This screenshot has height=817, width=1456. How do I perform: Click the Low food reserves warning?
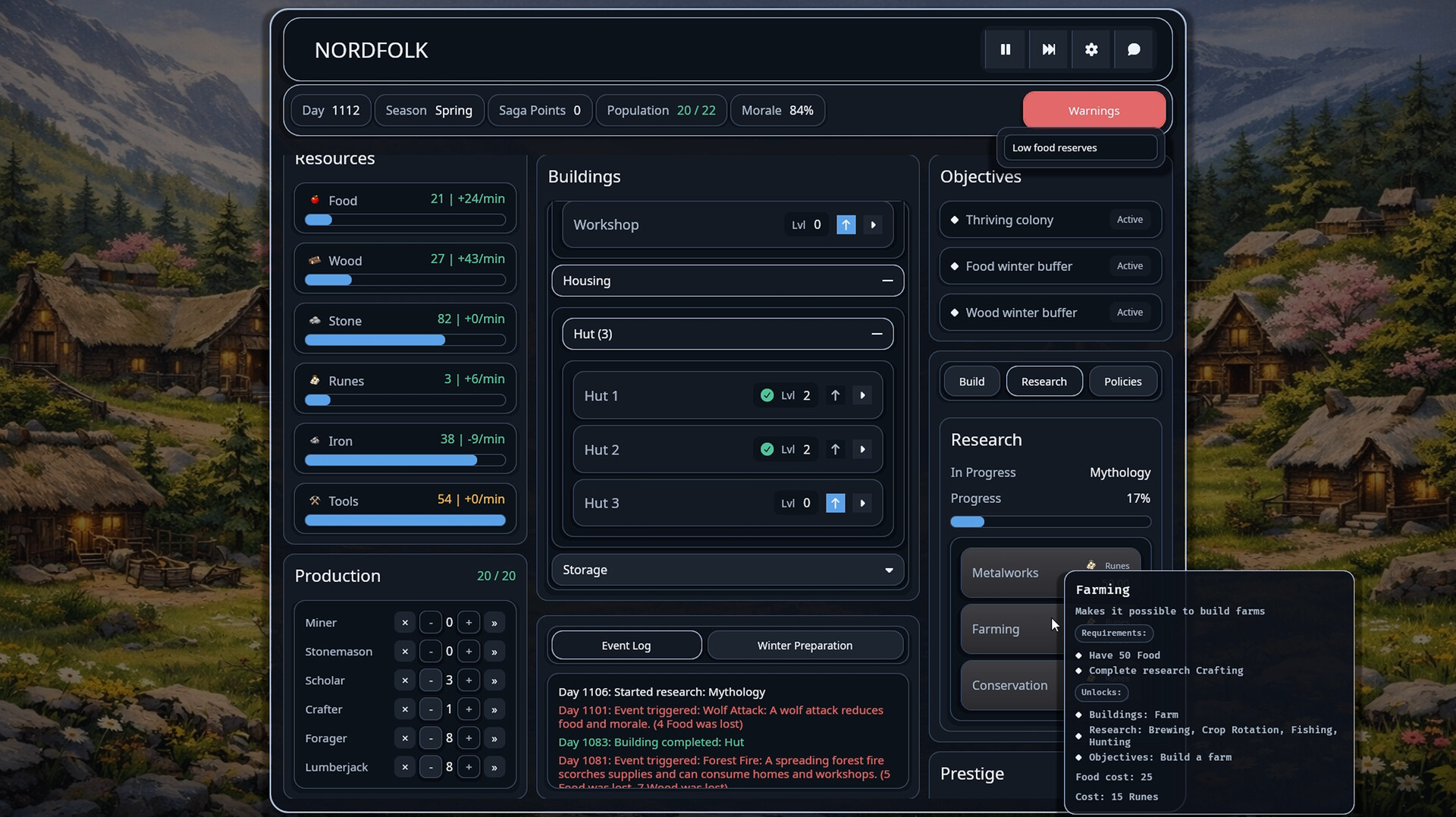[1081, 148]
